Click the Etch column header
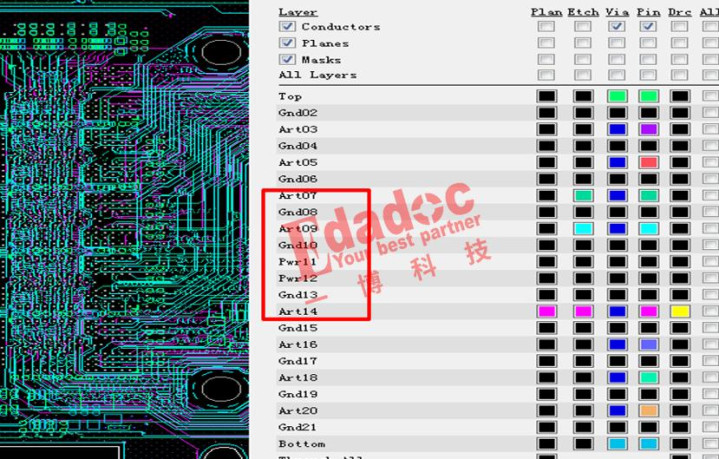The height and width of the screenshot is (459, 719). click(x=583, y=12)
